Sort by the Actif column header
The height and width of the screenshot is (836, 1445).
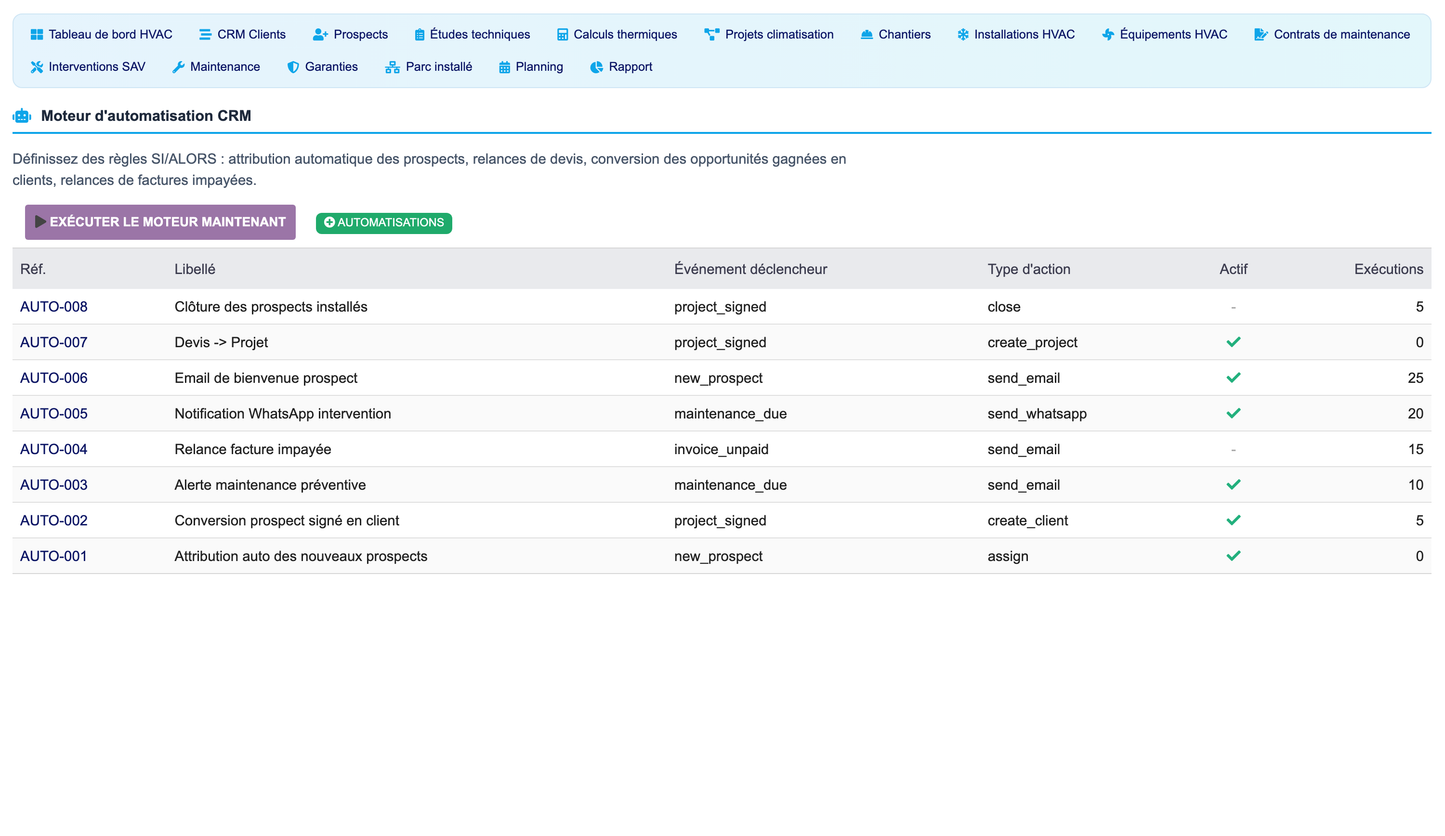click(x=1233, y=269)
